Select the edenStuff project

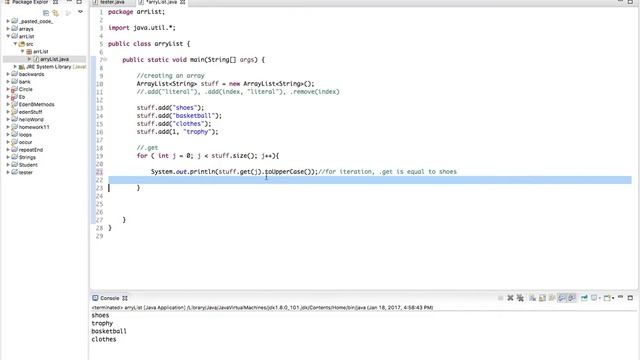click(x=30, y=112)
